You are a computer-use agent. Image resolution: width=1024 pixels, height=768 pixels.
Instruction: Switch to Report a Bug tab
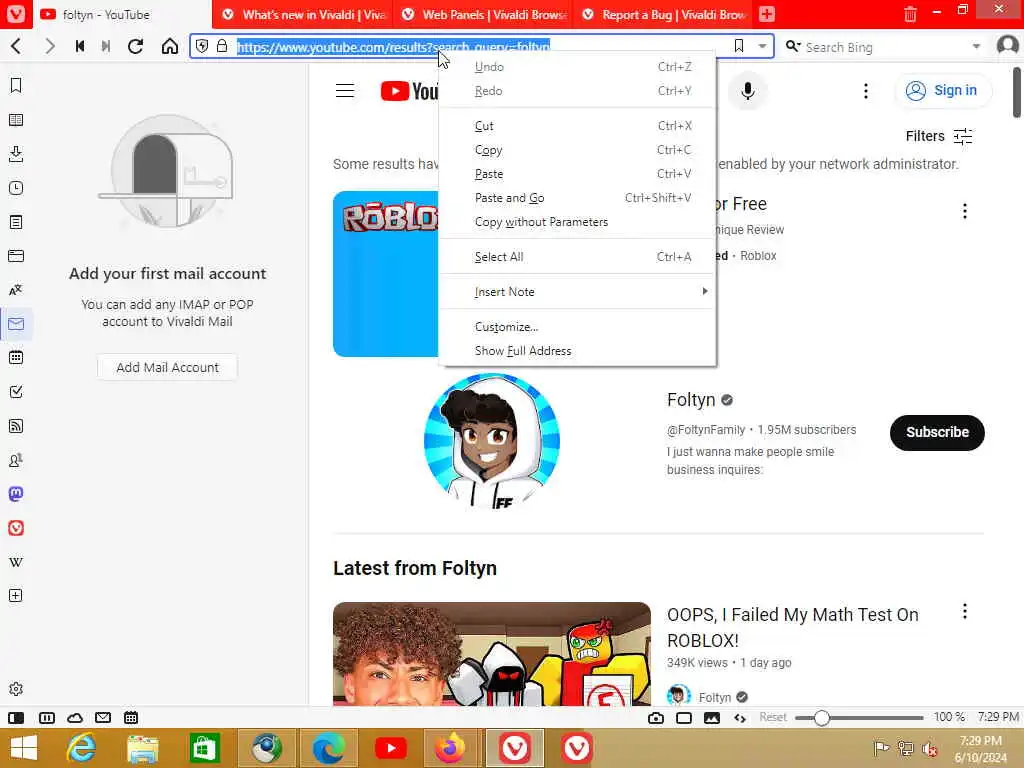pyautogui.click(x=663, y=14)
